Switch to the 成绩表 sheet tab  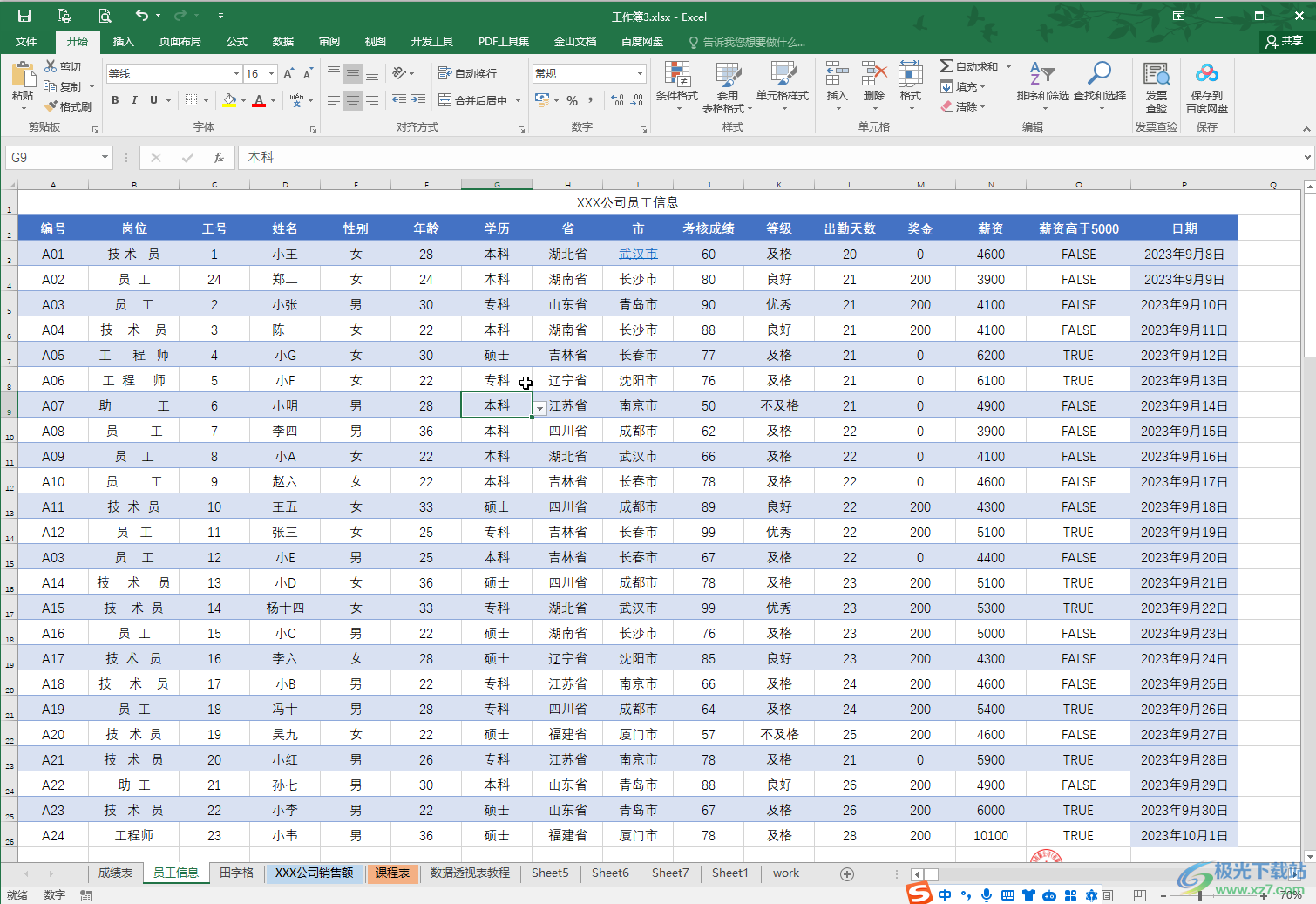[115, 873]
